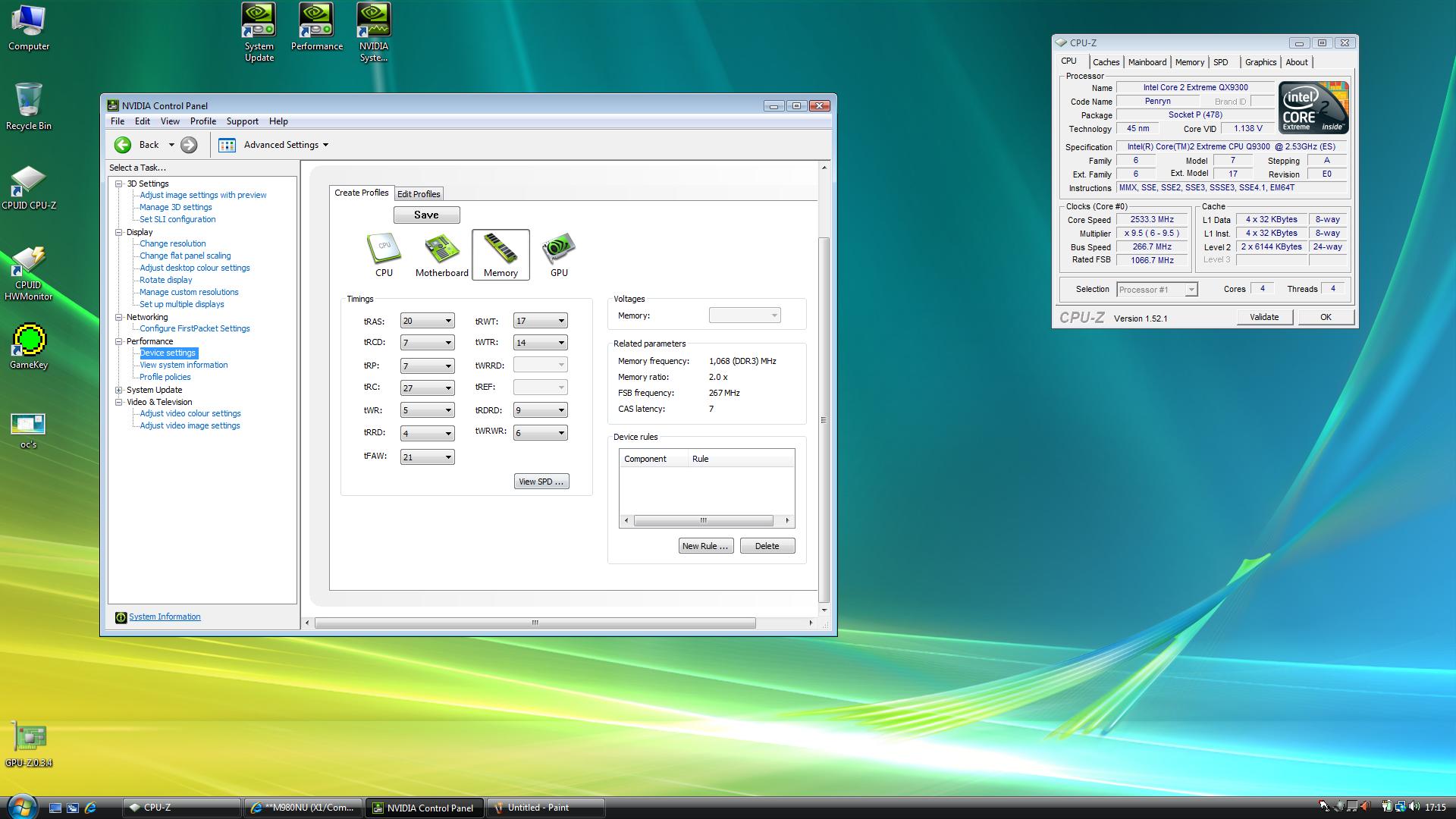
Task: Open the GPU-Z.0.3.4 desktop icon
Action: (29, 745)
